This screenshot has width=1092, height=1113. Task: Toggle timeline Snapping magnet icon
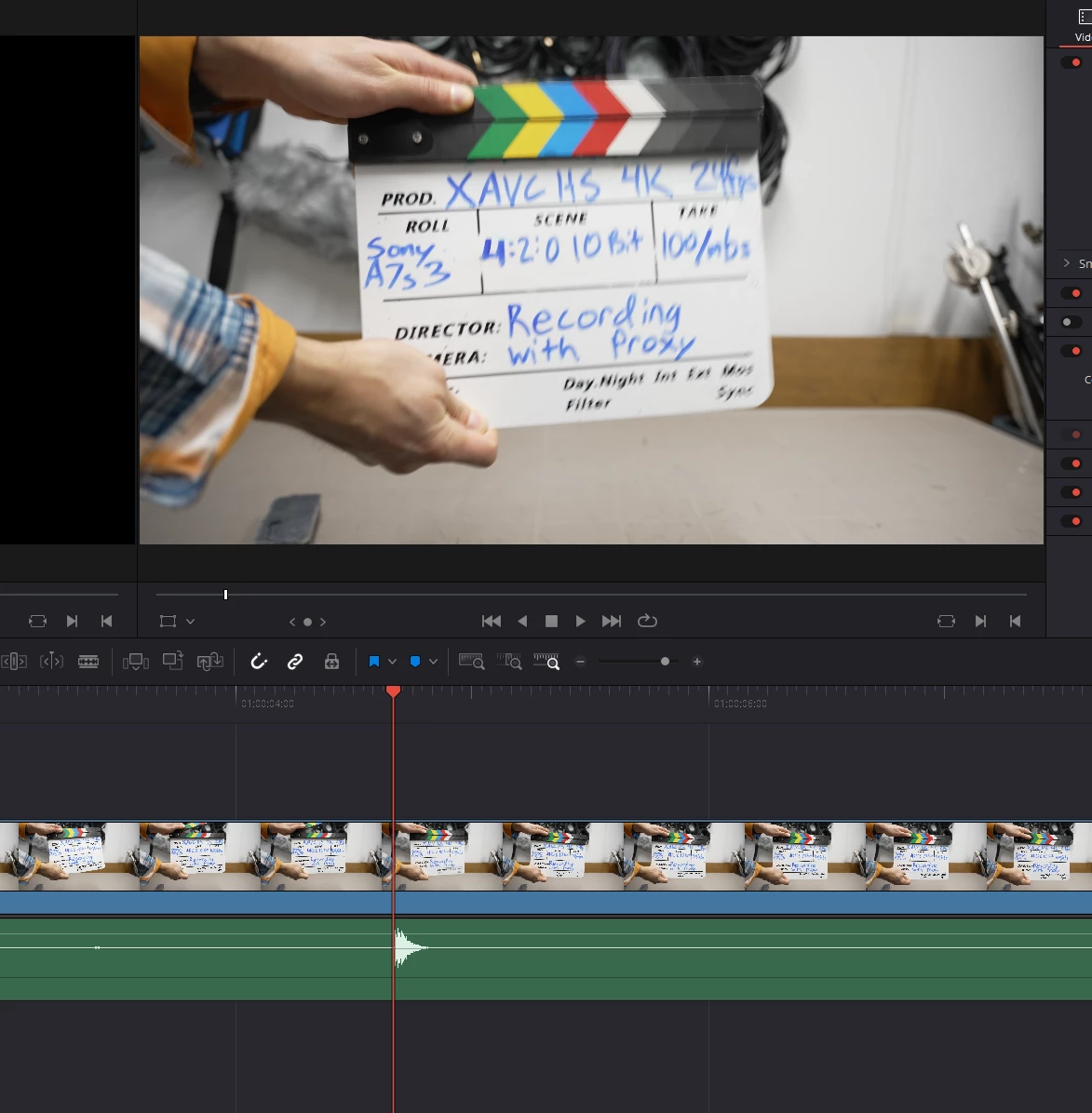point(259,662)
